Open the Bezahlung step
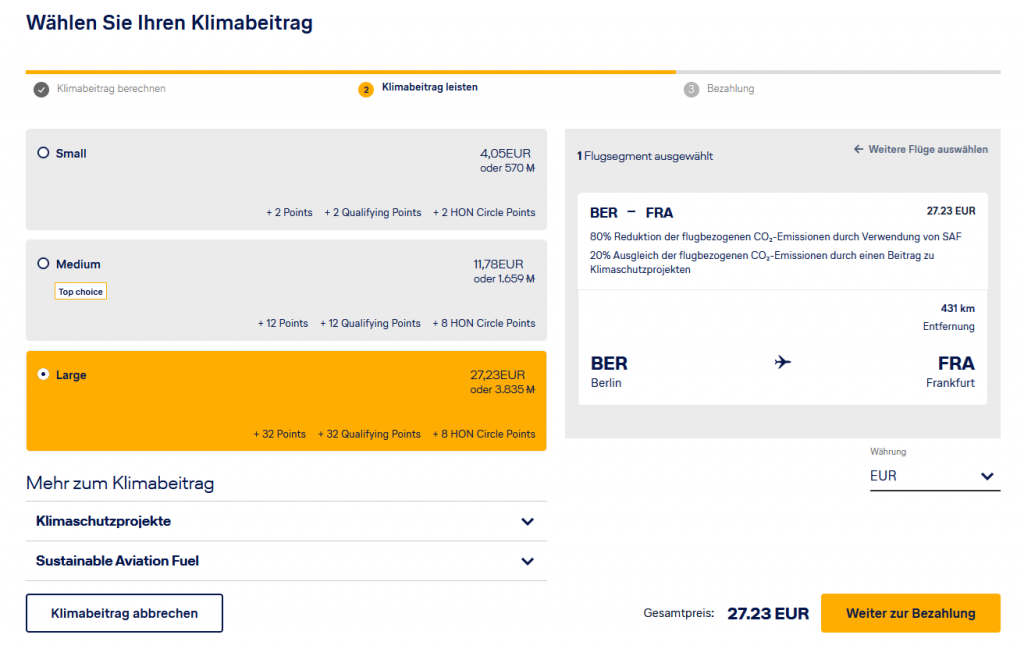 [x=730, y=89]
